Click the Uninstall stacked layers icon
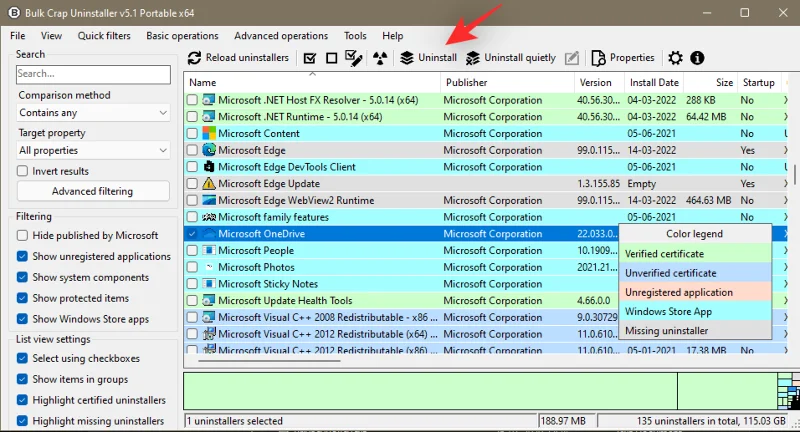 [407, 58]
